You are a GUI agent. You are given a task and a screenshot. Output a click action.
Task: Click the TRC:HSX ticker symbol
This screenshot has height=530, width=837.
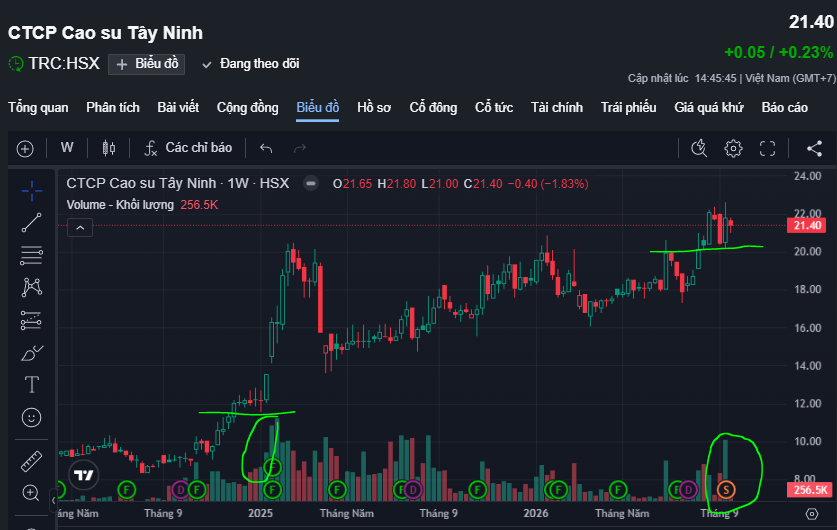click(x=64, y=64)
